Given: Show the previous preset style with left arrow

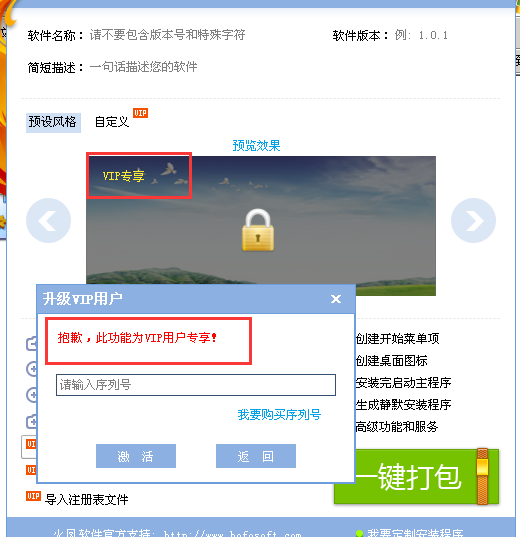Looking at the screenshot, I should pos(48,220).
